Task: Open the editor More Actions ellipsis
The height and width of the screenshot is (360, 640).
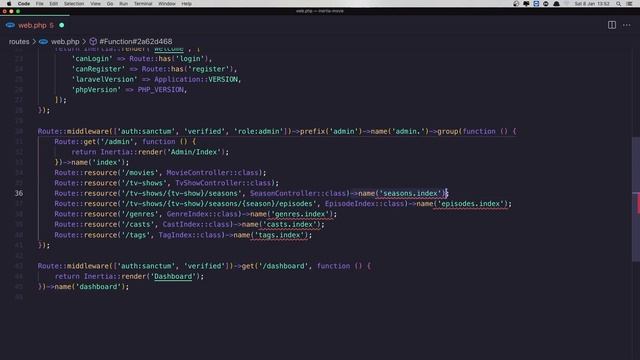Action: (x=627, y=25)
